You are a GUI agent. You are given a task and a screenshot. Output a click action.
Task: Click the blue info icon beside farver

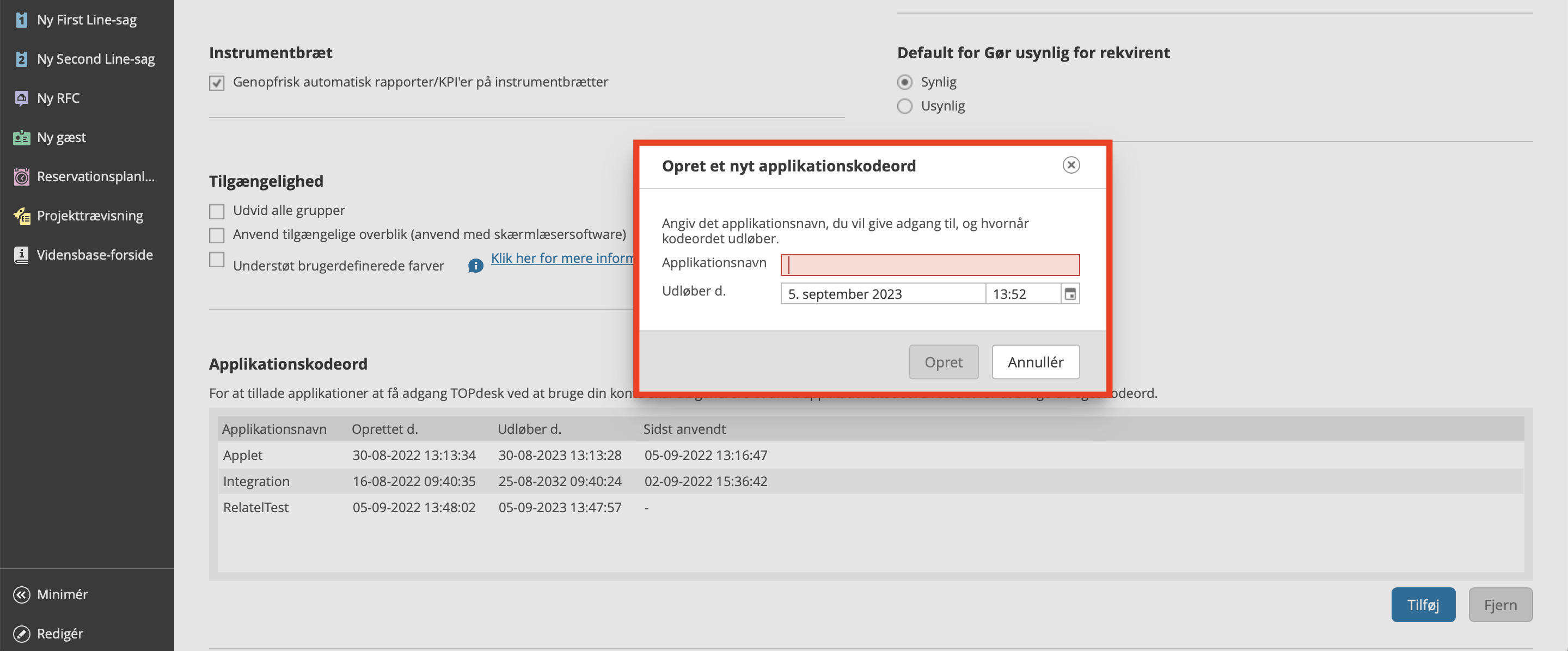[475, 266]
